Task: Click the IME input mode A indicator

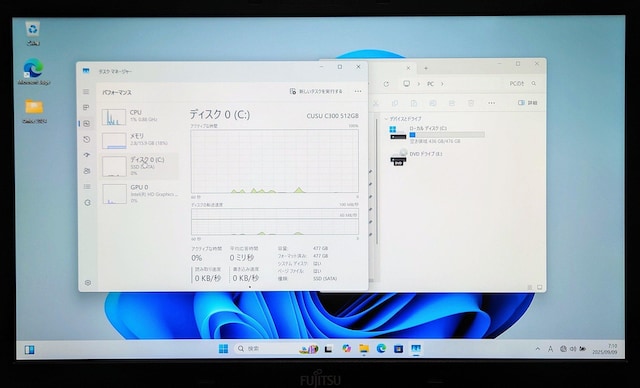Action: click(550, 349)
